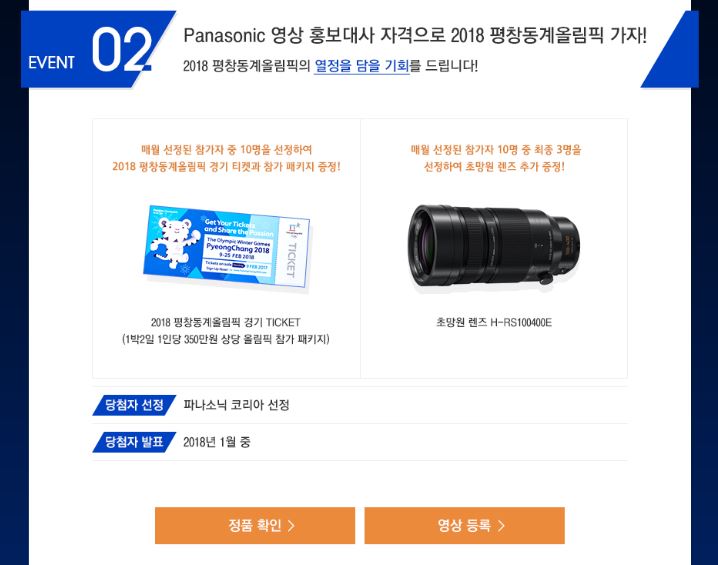Click the 2018년 1월 중 announcement date
This screenshot has width=718, height=565.
tap(217, 442)
